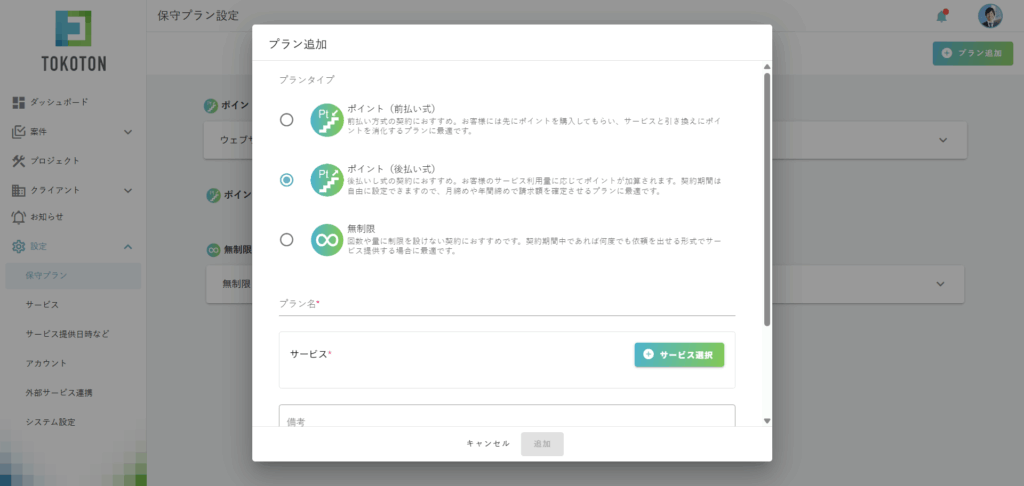Click the notification bell icon
Screen dimensions: 1024x486
pyautogui.click(x=941, y=16)
